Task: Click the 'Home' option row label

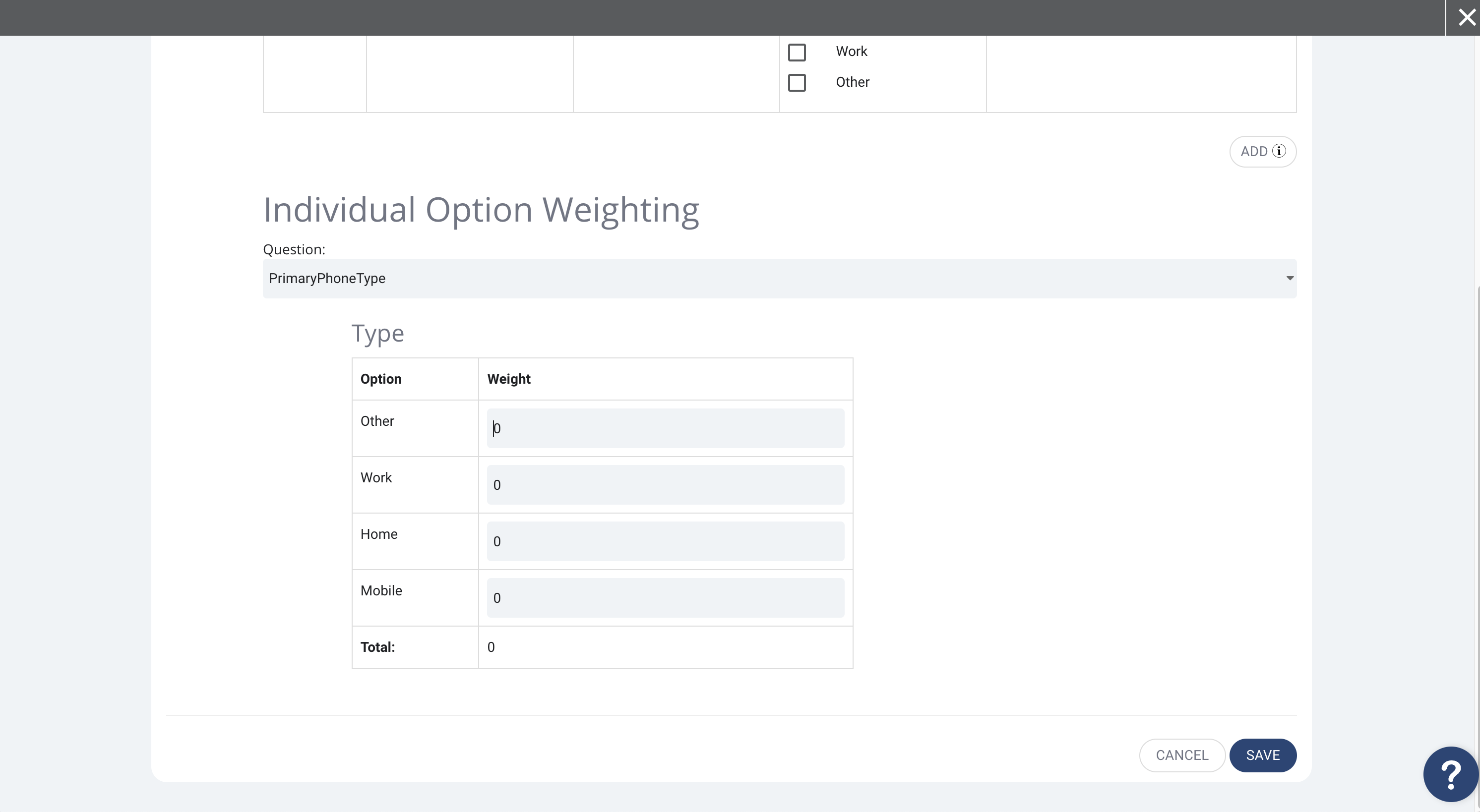Action: coord(378,534)
